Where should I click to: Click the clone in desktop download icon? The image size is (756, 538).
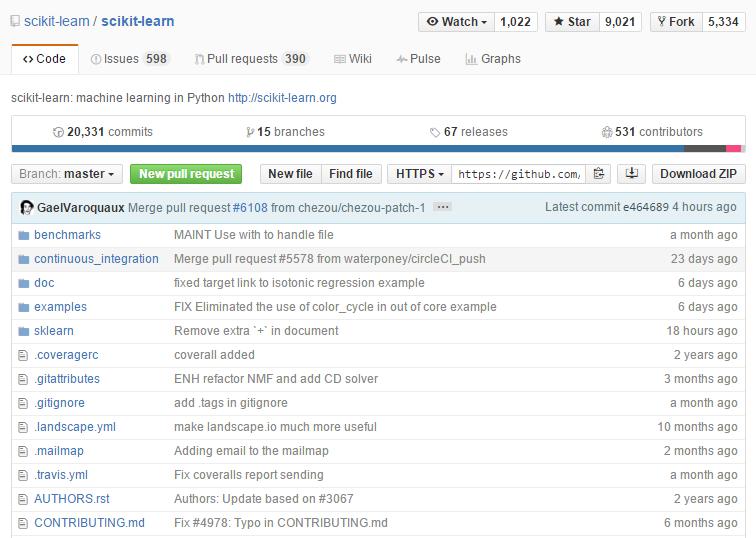(x=631, y=174)
